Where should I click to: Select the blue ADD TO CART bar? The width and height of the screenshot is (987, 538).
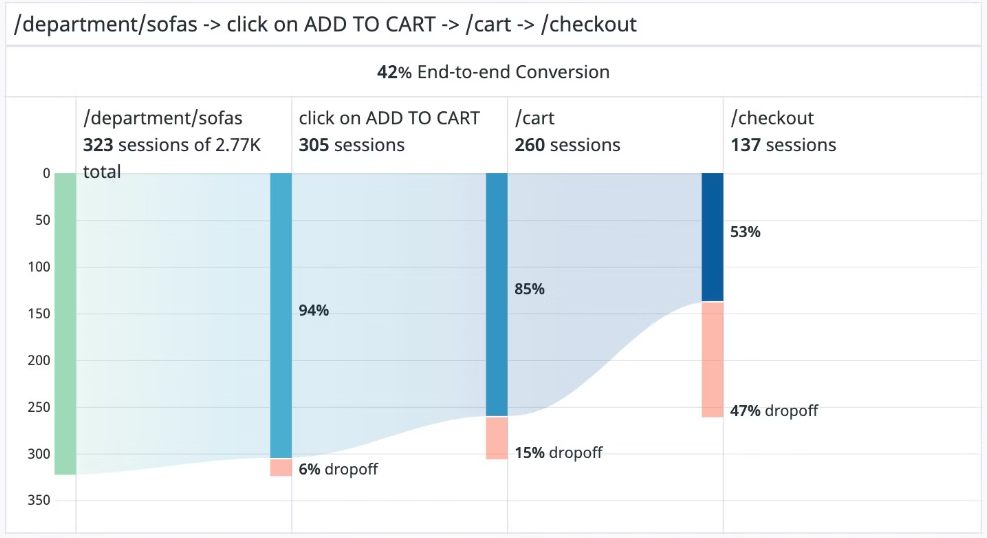click(x=281, y=315)
